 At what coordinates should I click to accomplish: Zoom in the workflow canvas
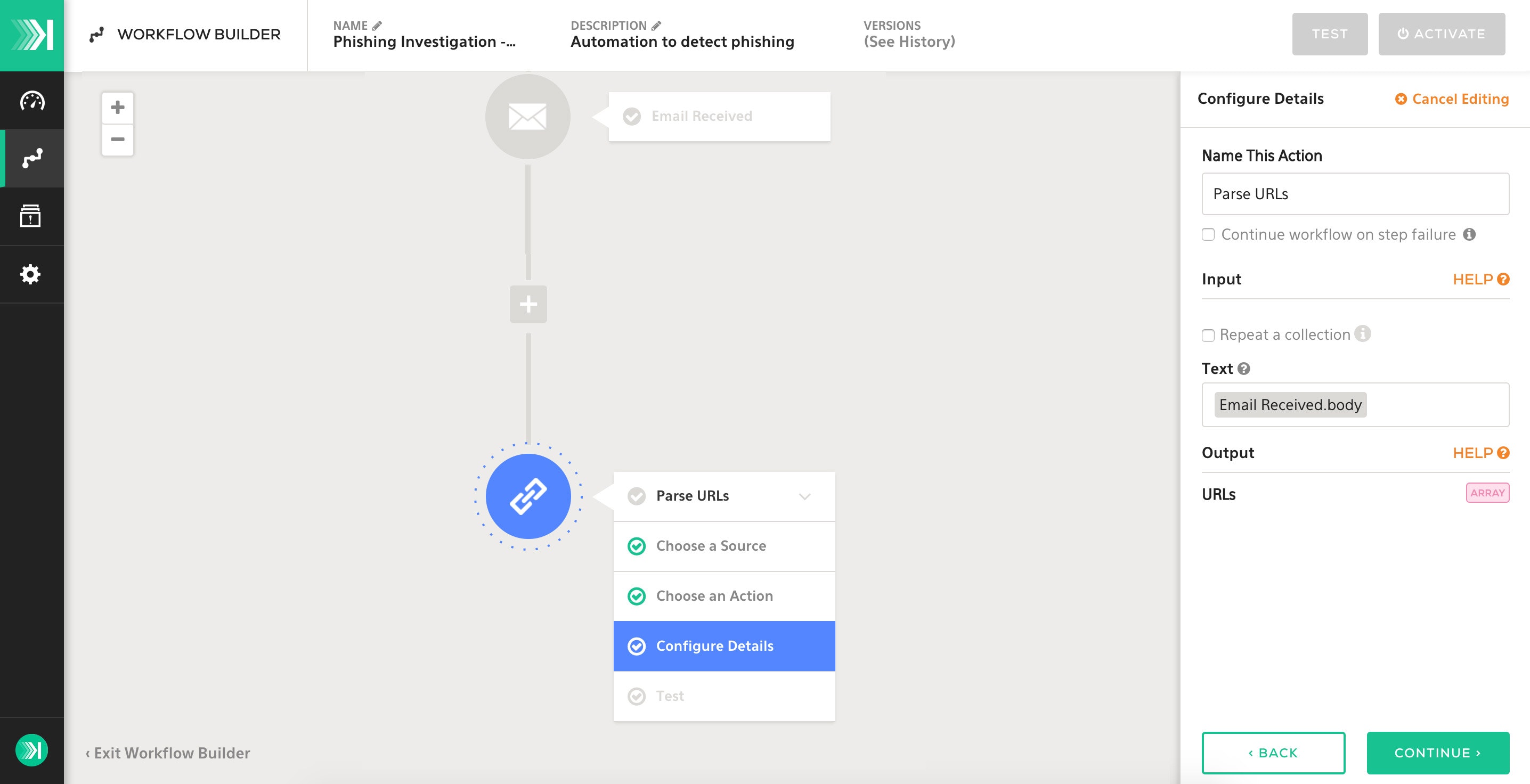118,108
